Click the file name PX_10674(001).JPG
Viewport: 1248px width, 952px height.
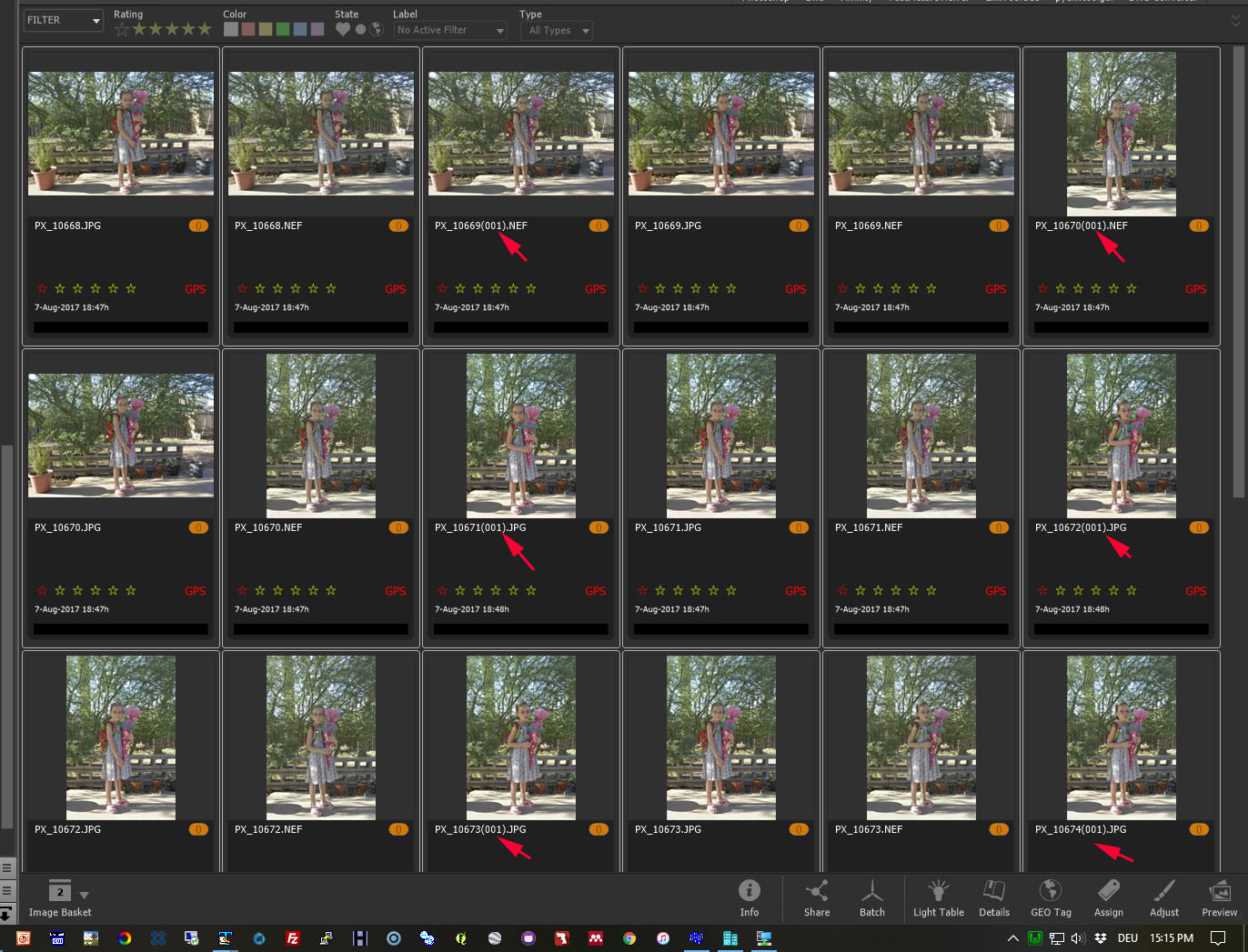(1081, 829)
